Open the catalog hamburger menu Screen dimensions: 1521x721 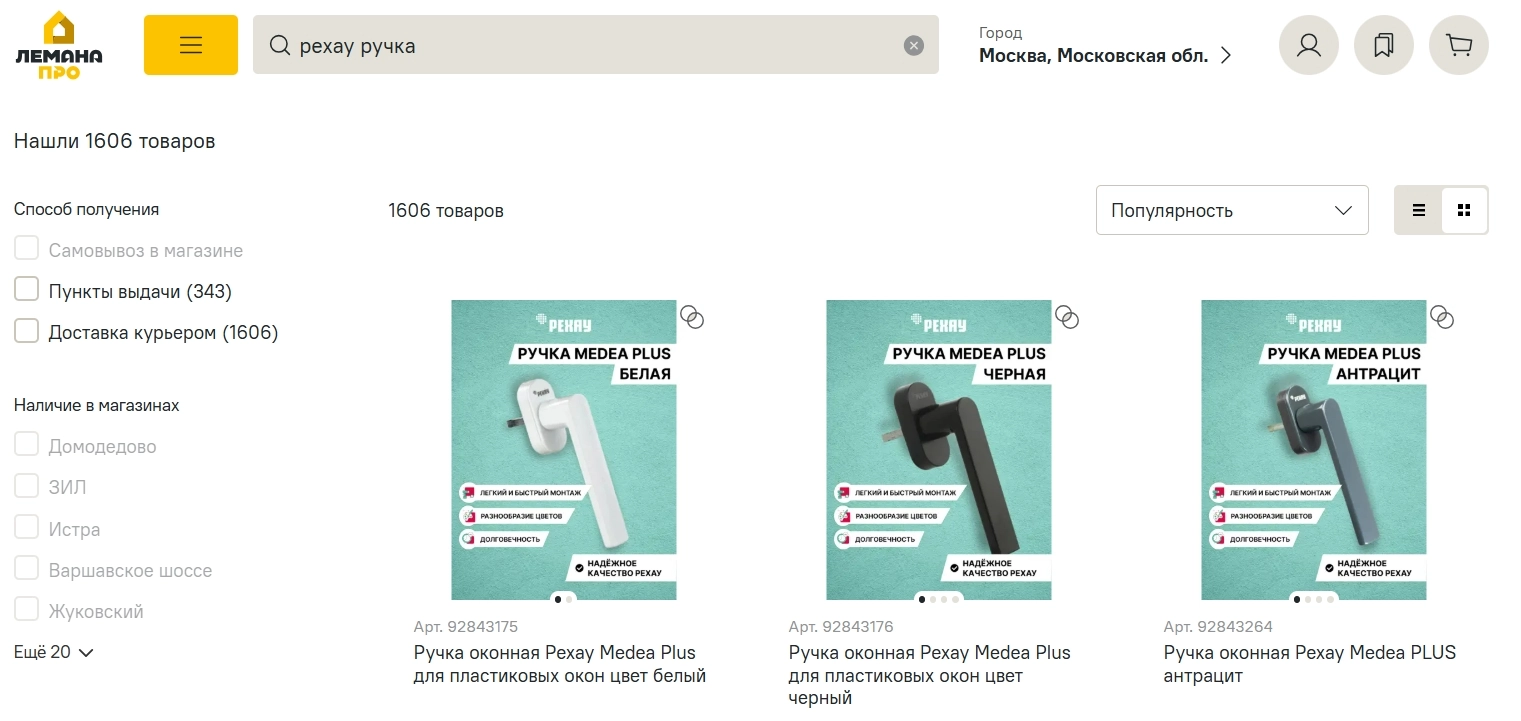click(x=190, y=45)
